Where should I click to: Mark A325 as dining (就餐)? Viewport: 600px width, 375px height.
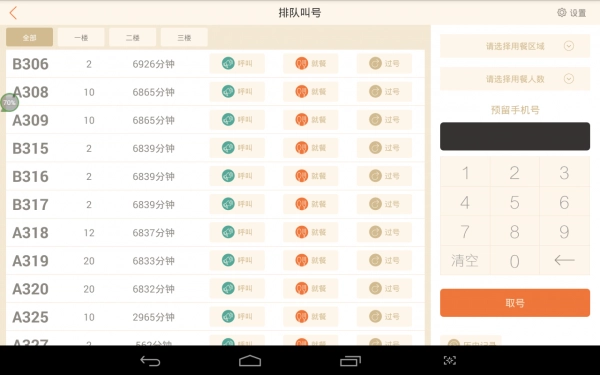coord(310,316)
